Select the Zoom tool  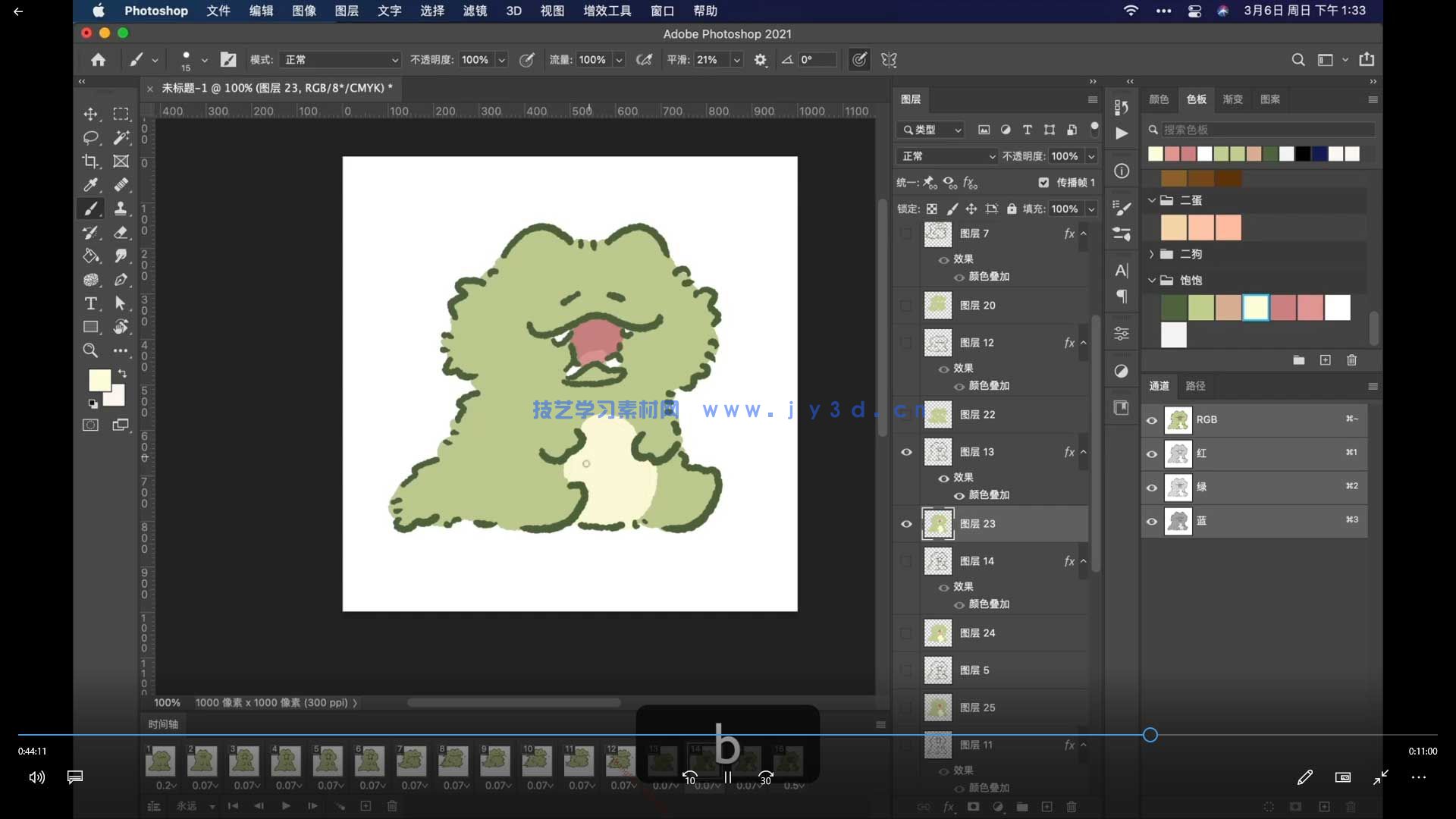(x=90, y=350)
